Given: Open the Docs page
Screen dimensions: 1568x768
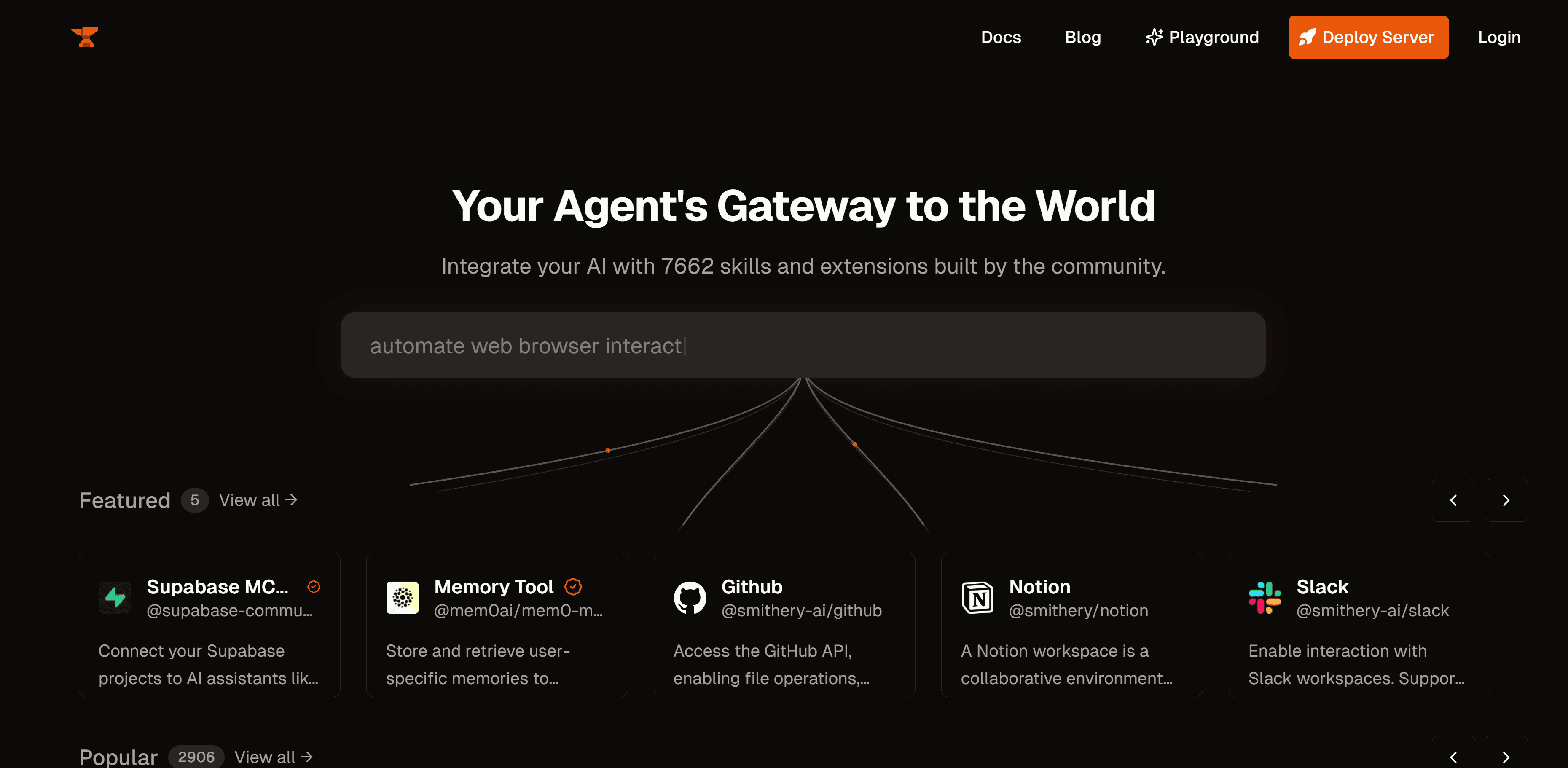Looking at the screenshot, I should coord(1001,37).
